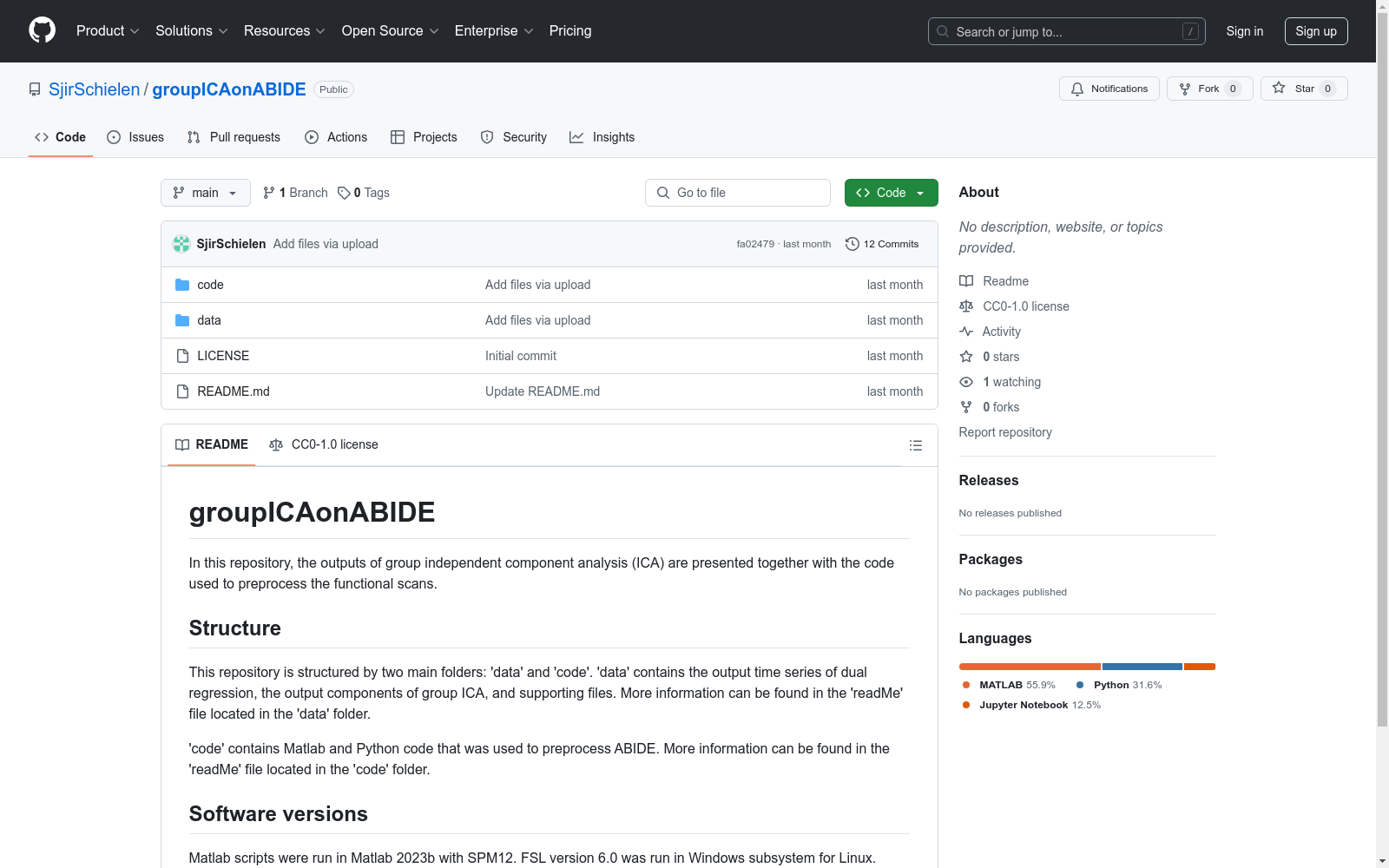Click Report repository
Viewport: 1389px width, 868px height.
point(1005,432)
